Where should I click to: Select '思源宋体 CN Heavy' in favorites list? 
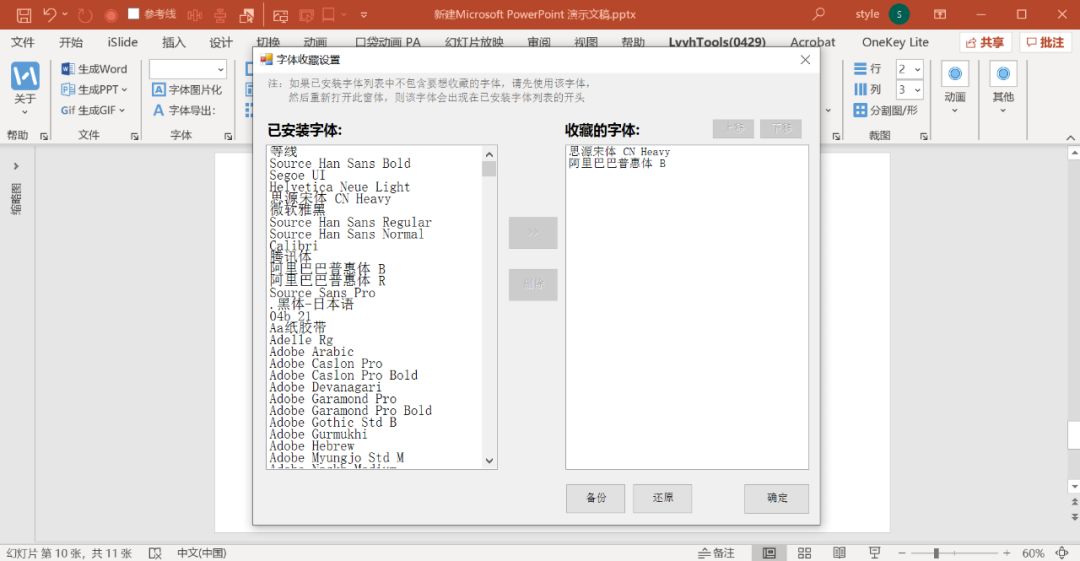click(619, 152)
